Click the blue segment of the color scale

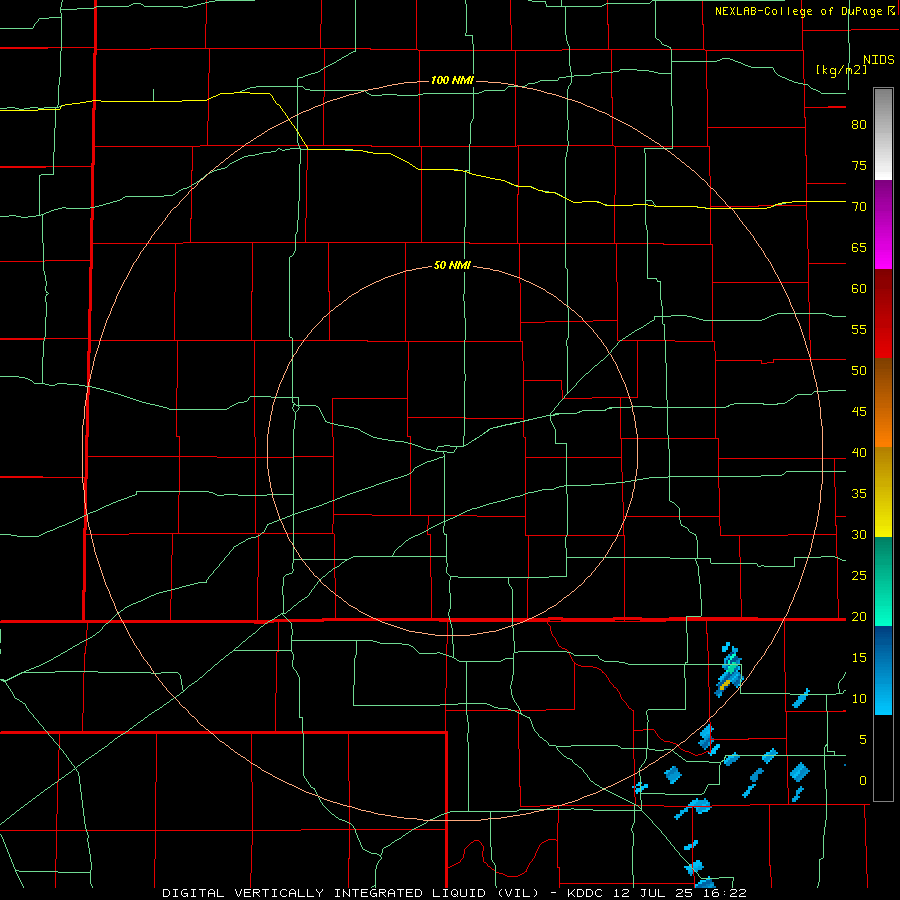(x=883, y=670)
